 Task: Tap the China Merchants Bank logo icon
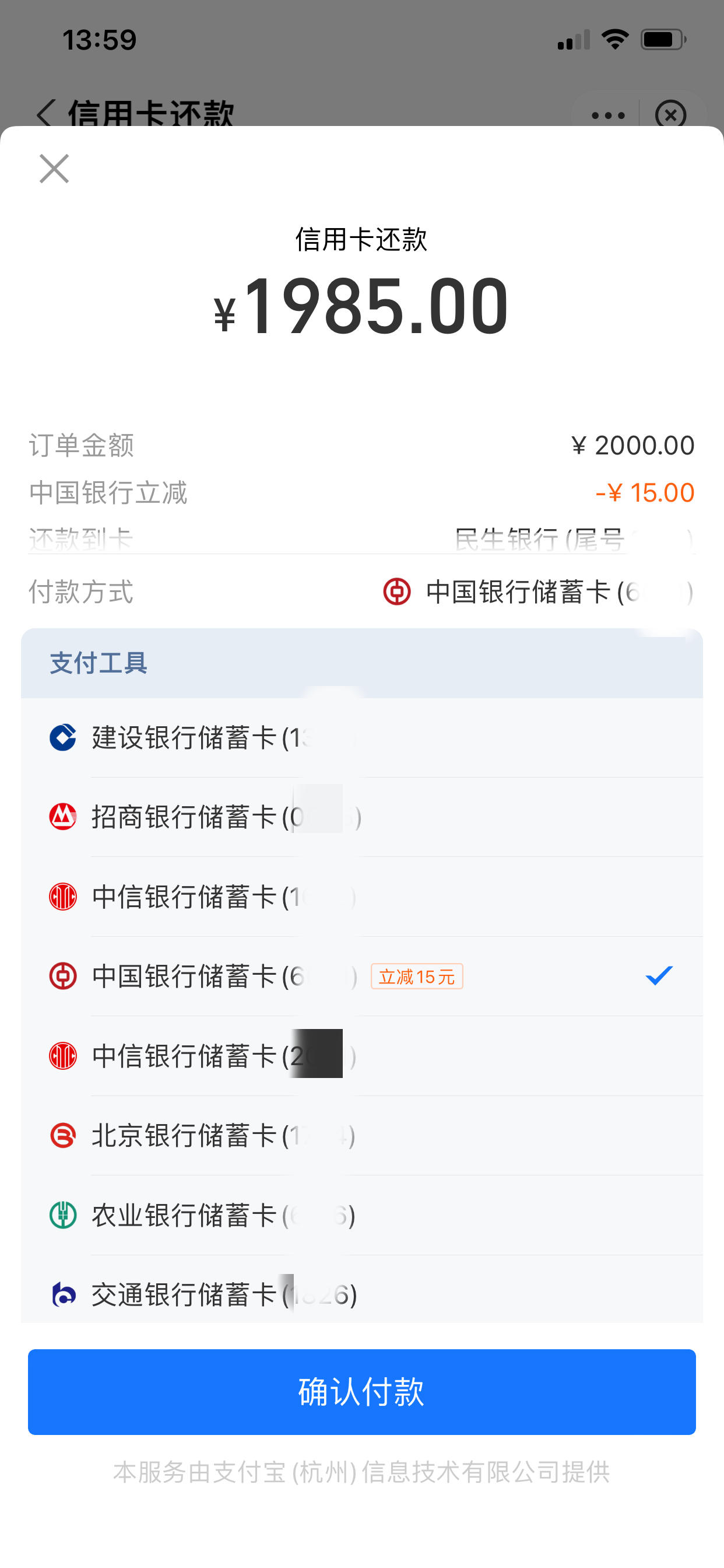coord(63,817)
